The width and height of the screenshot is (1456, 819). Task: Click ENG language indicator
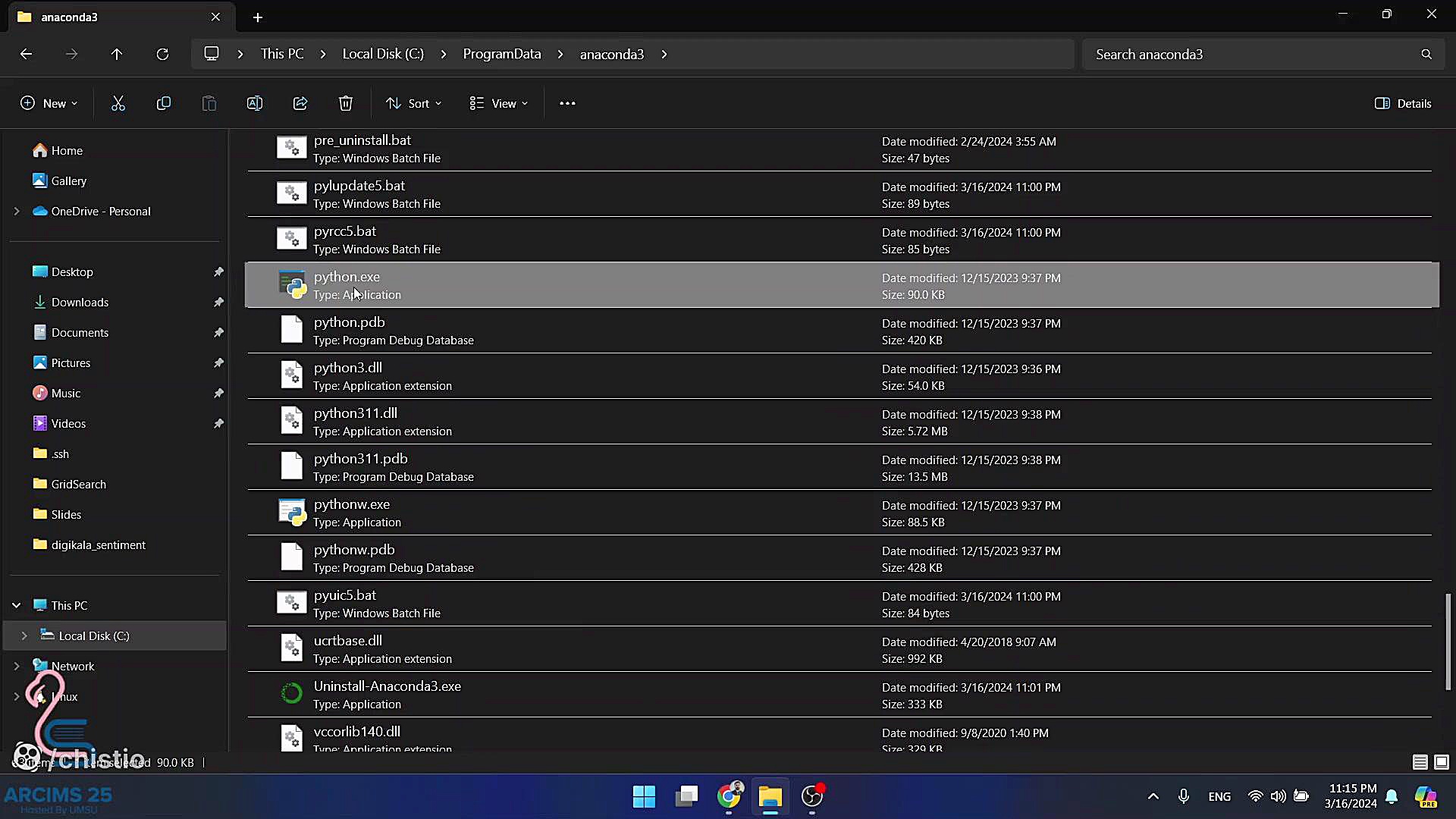pos(1219,796)
